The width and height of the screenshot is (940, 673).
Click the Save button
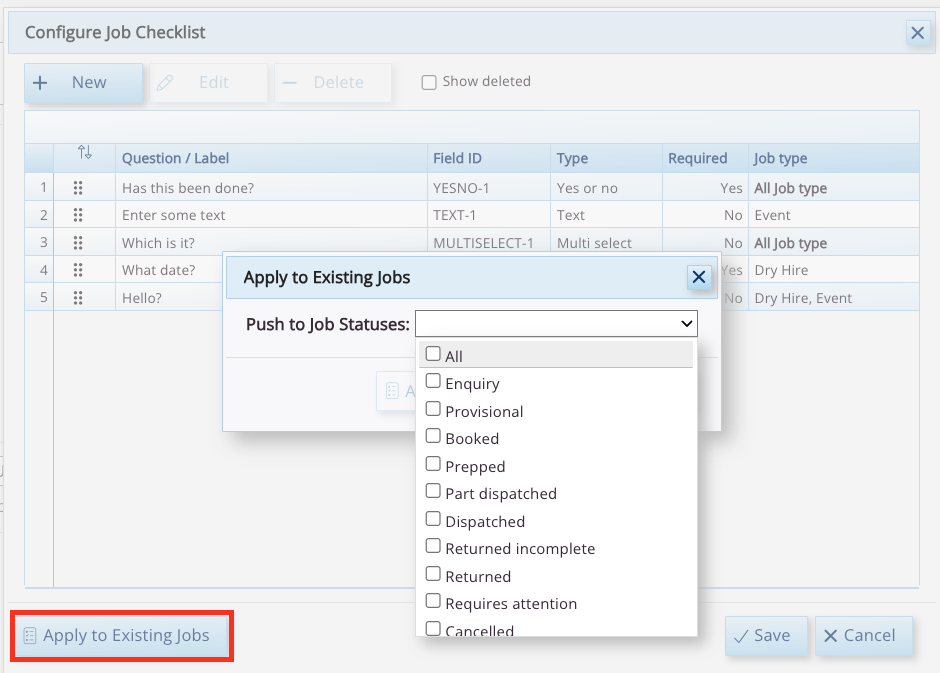(x=766, y=636)
